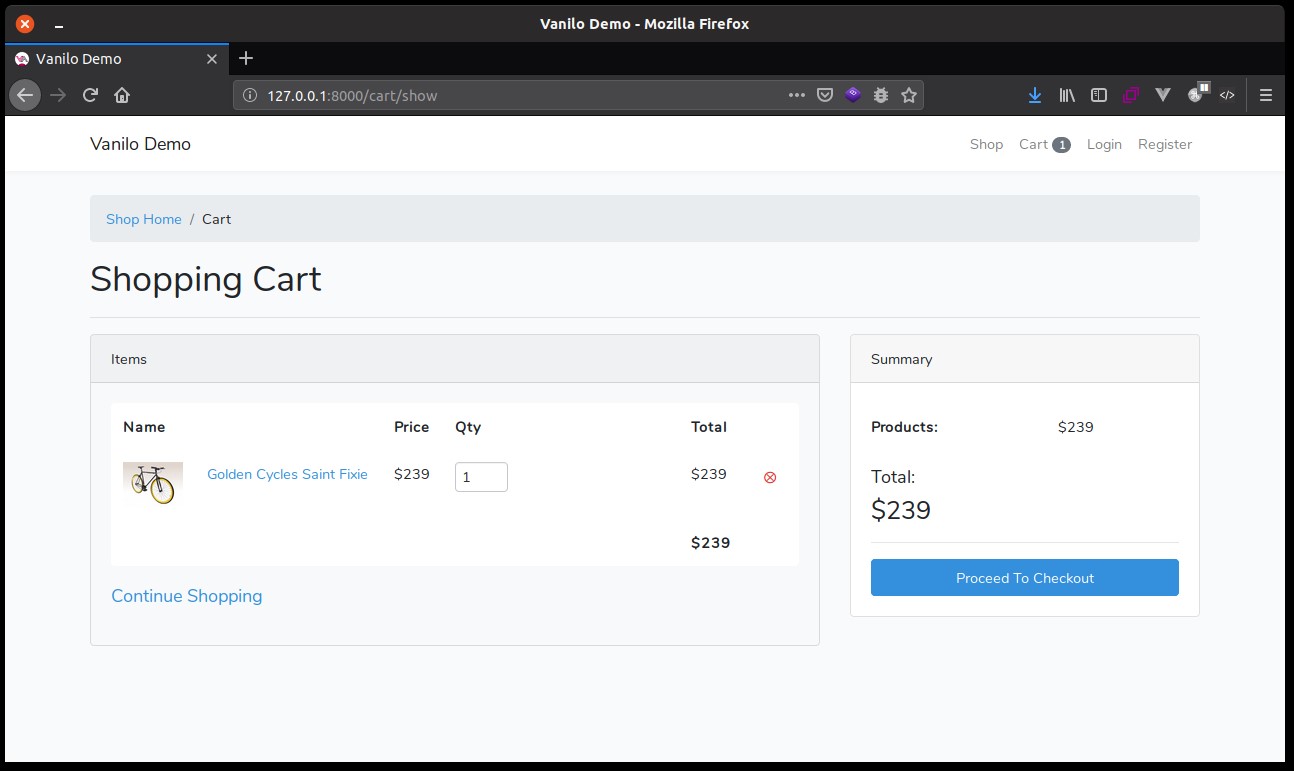Click the code </> extension icon
The height and width of the screenshot is (771, 1294).
(1228, 95)
